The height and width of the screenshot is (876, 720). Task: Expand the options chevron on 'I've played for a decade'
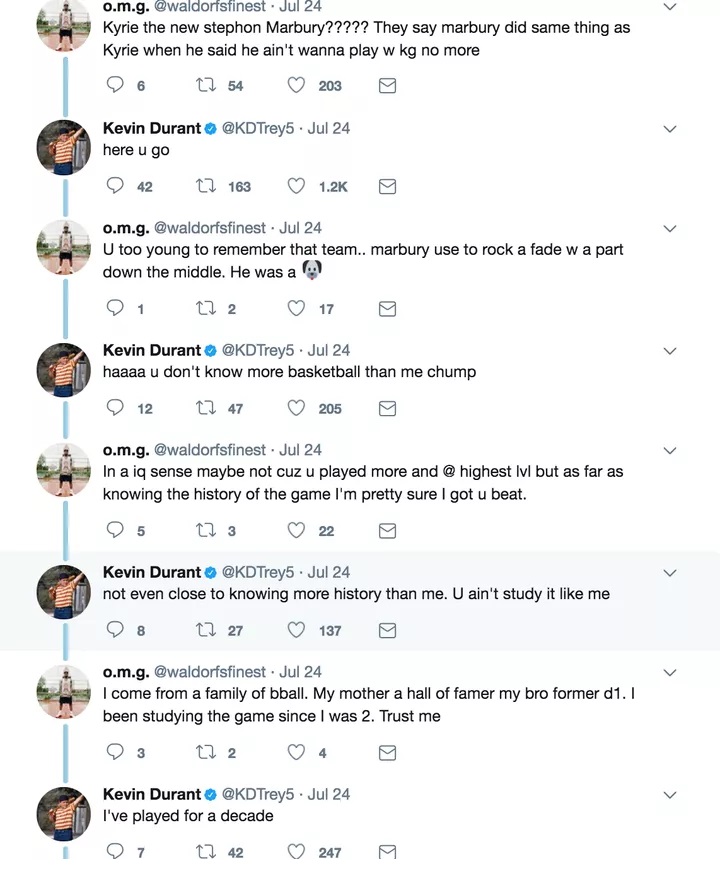[670, 795]
